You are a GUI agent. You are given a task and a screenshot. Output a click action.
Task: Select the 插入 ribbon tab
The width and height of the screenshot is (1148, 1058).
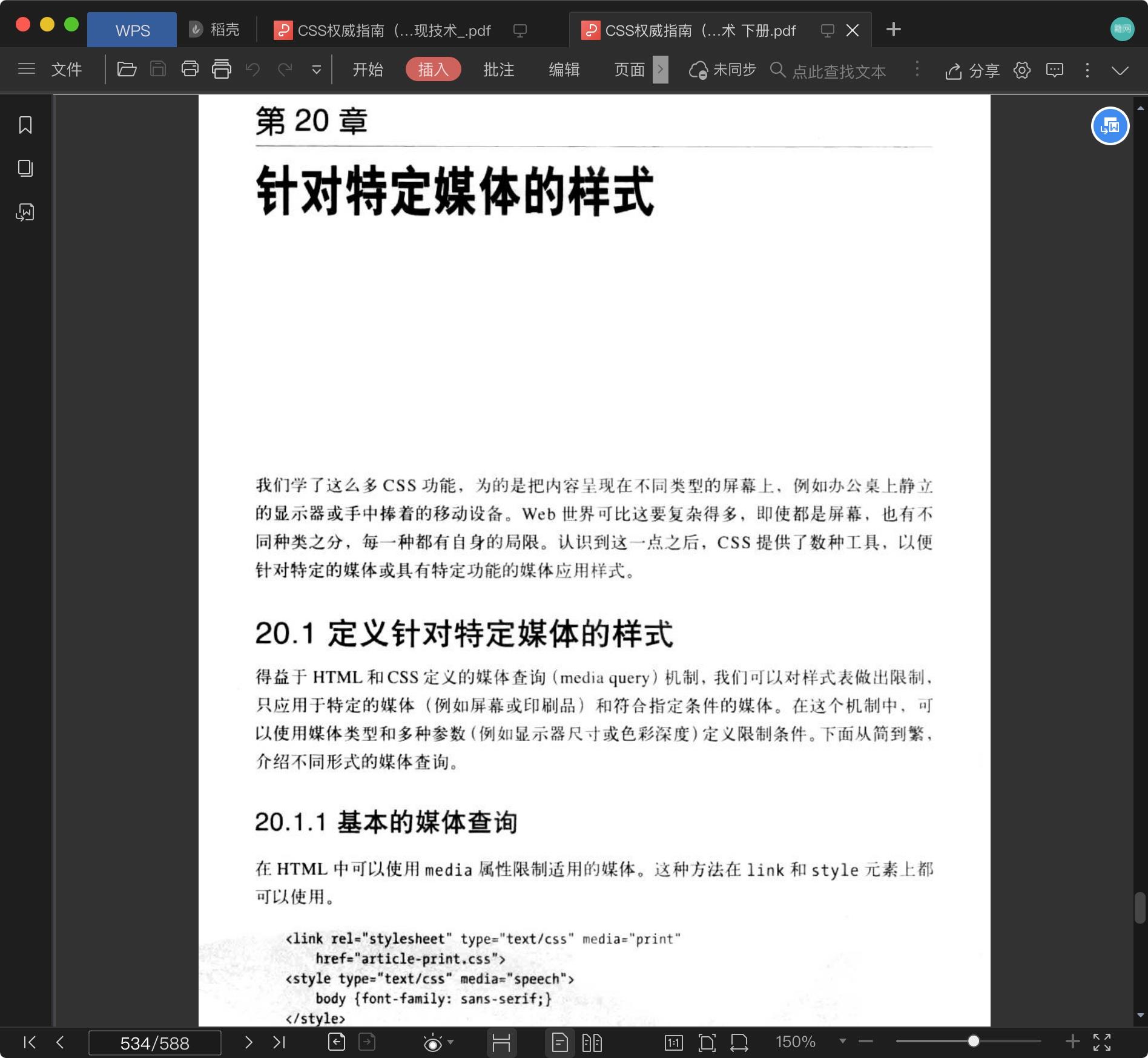point(434,70)
